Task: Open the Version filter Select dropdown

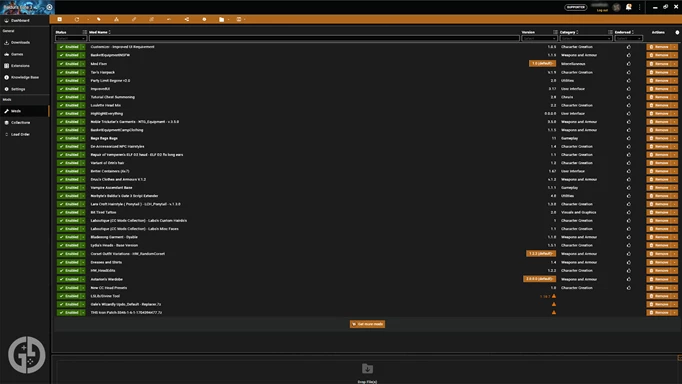Action: coord(539,38)
